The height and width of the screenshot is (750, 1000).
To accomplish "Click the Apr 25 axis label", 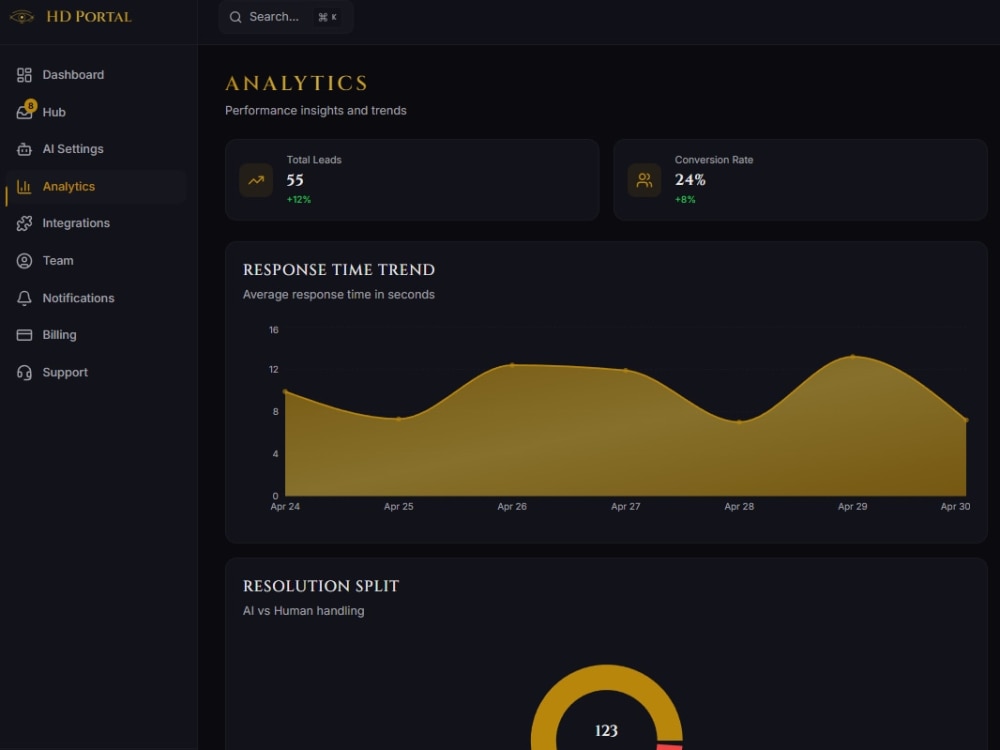I will coord(399,506).
